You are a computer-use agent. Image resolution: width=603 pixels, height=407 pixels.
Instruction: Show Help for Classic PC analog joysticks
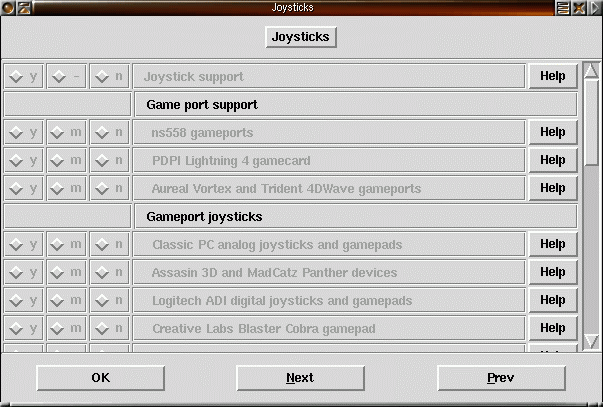pos(552,244)
